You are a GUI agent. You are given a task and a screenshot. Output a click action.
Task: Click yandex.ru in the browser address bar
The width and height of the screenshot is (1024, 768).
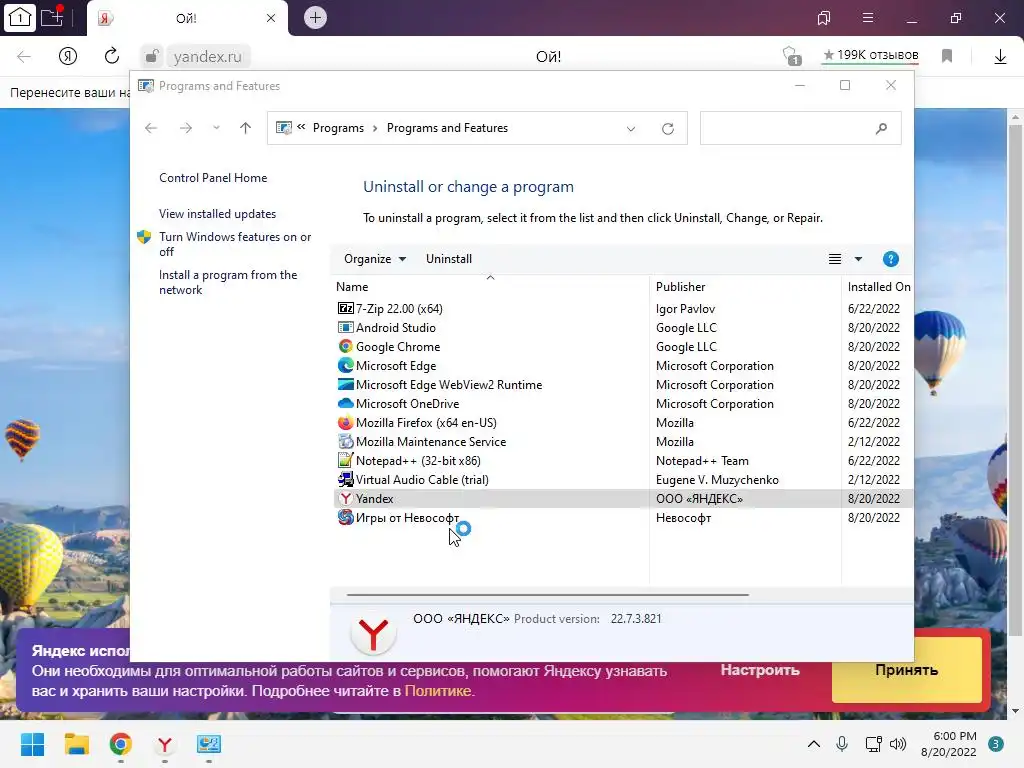tap(208, 57)
